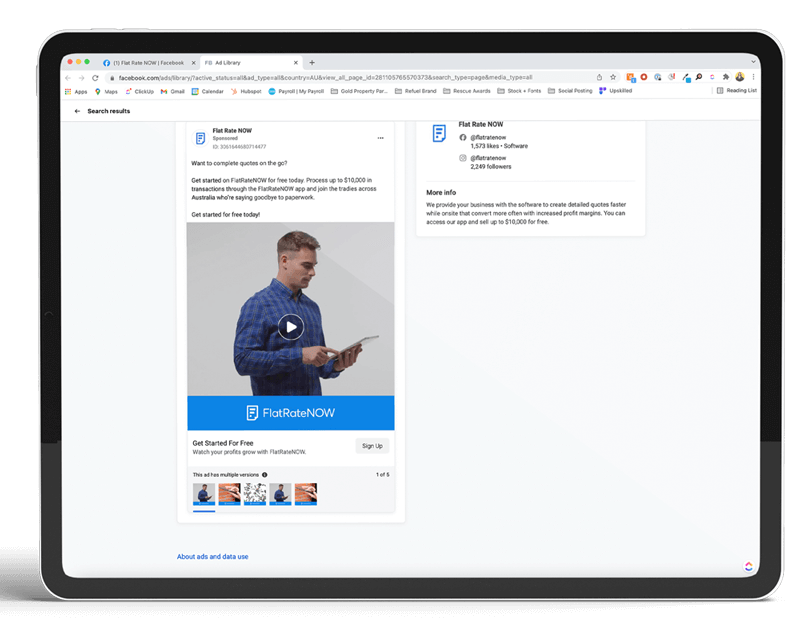The image size is (800, 642).
Task: Click the "Get Started For Free" ad headline
Action: (x=223, y=443)
